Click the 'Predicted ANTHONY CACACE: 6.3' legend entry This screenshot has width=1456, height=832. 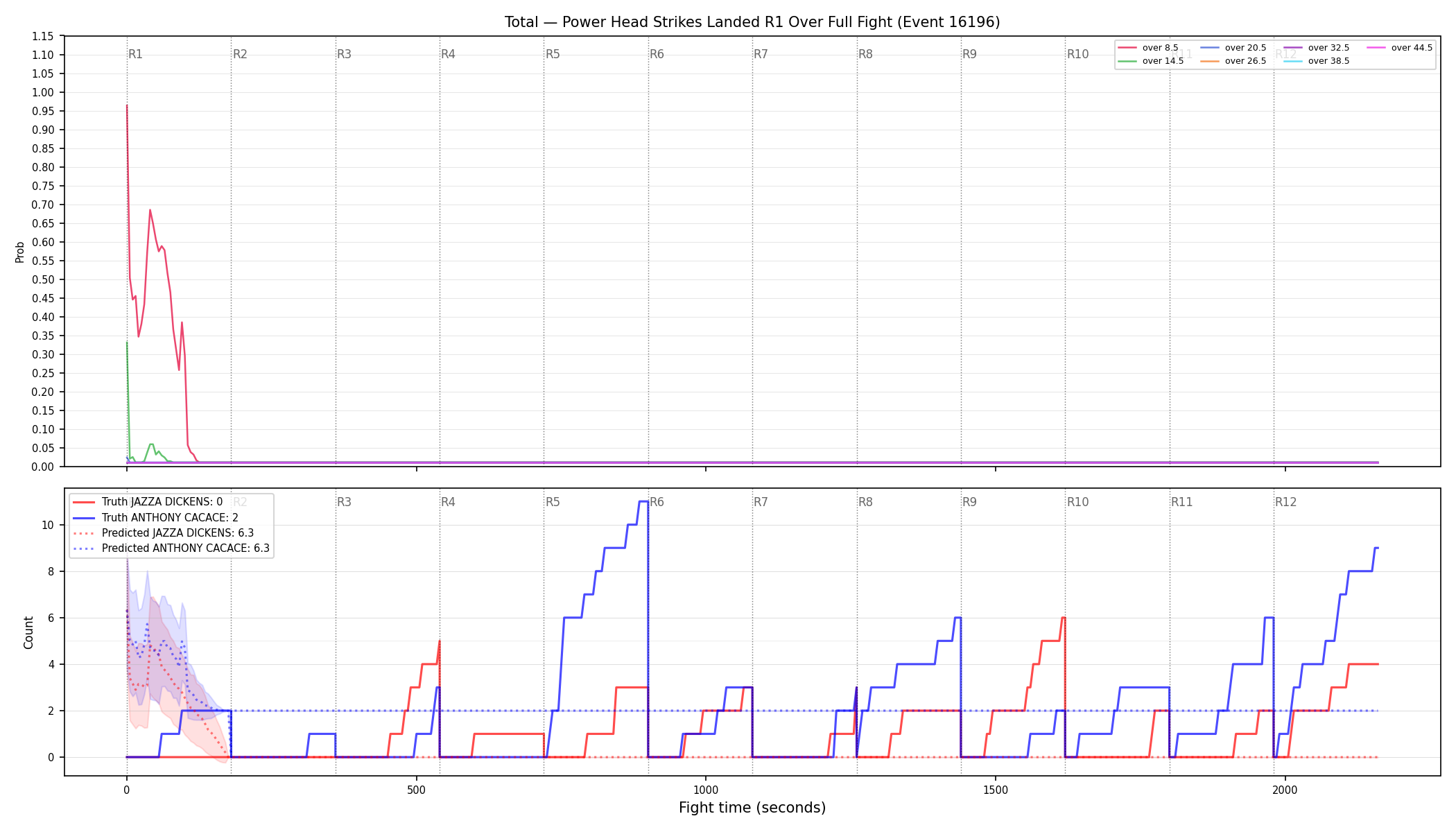(171, 548)
